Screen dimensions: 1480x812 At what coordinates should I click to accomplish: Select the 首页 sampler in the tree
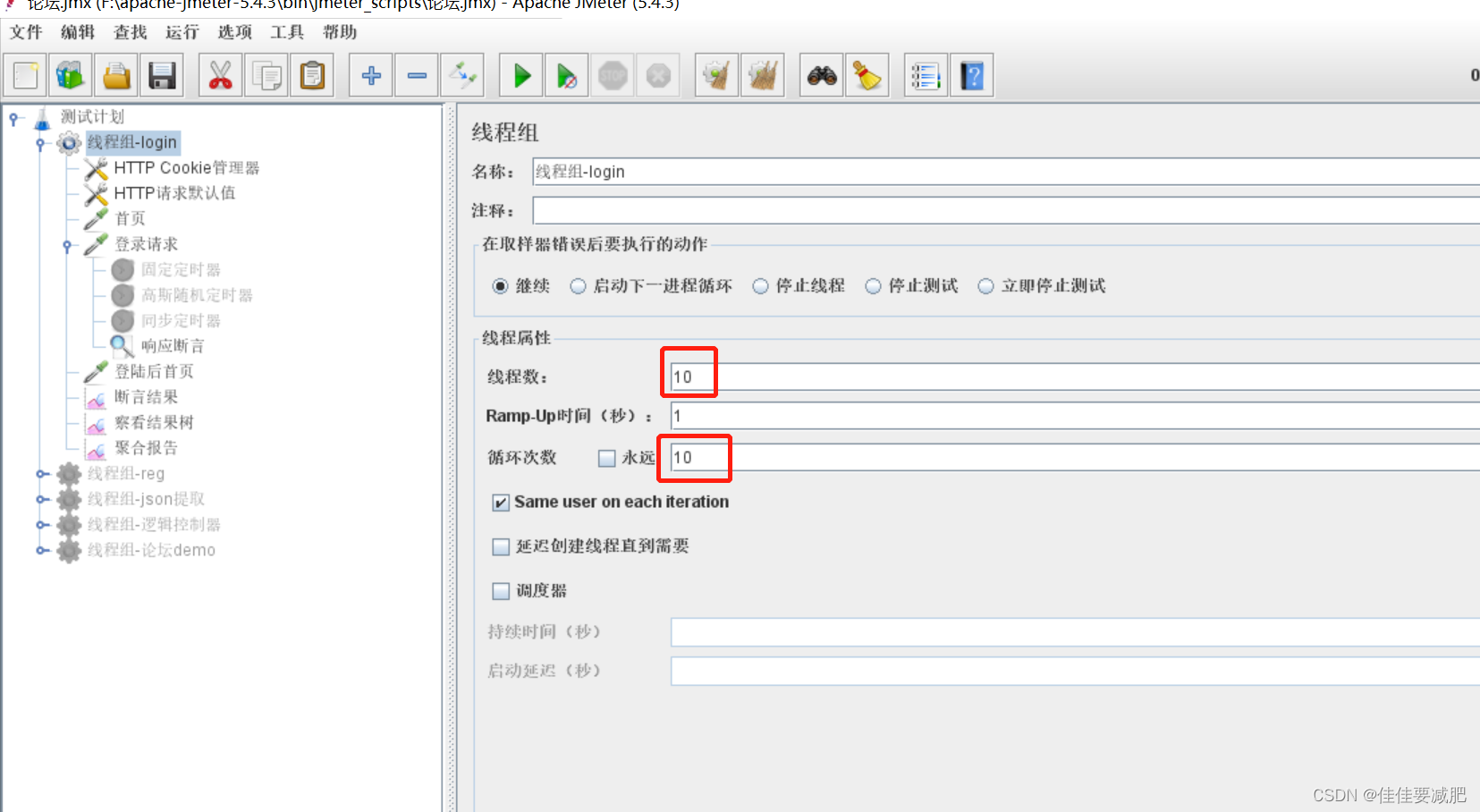click(130, 218)
